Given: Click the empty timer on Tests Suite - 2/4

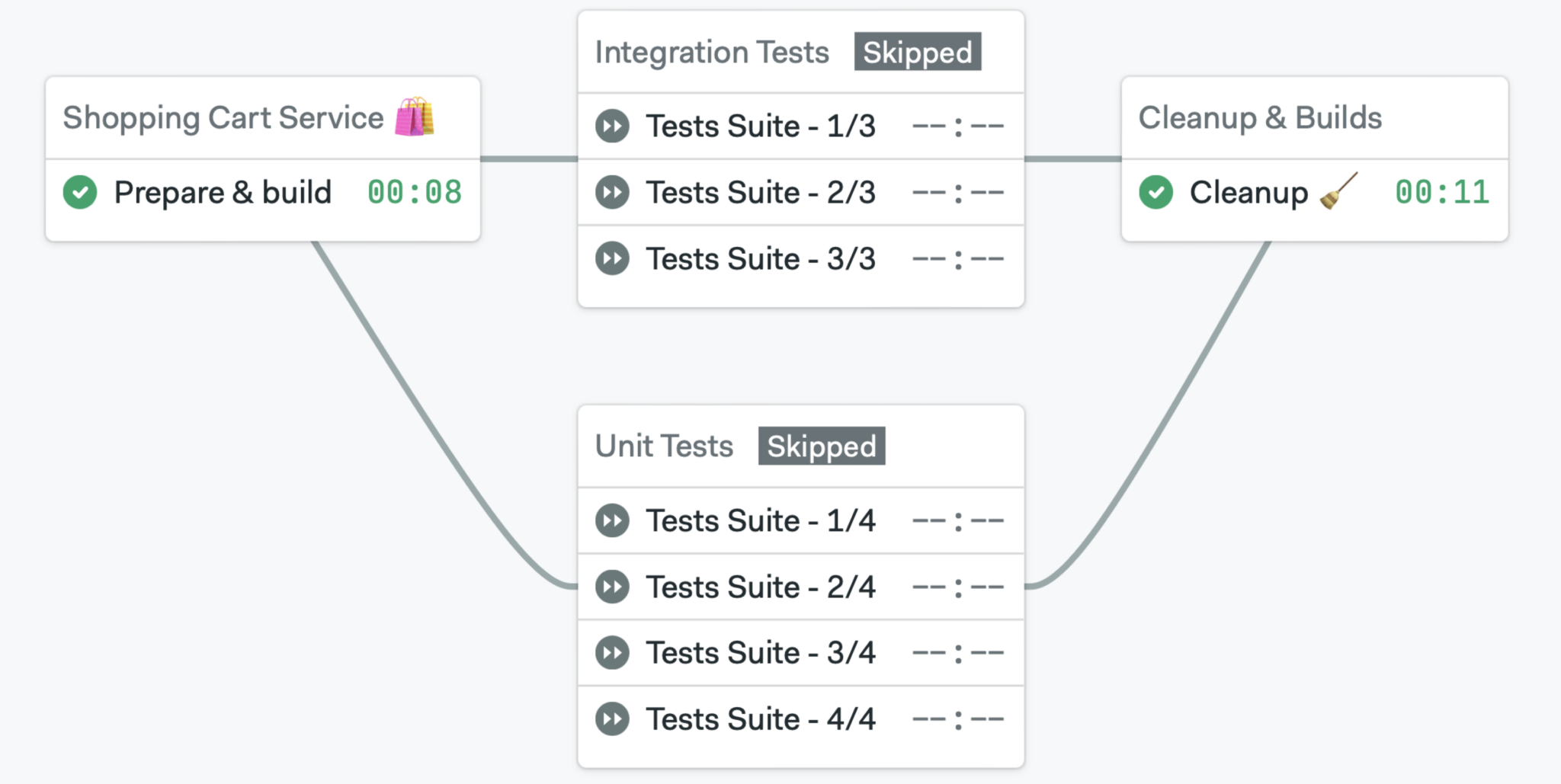Looking at the screenshot, I should (x=958, y=586).
